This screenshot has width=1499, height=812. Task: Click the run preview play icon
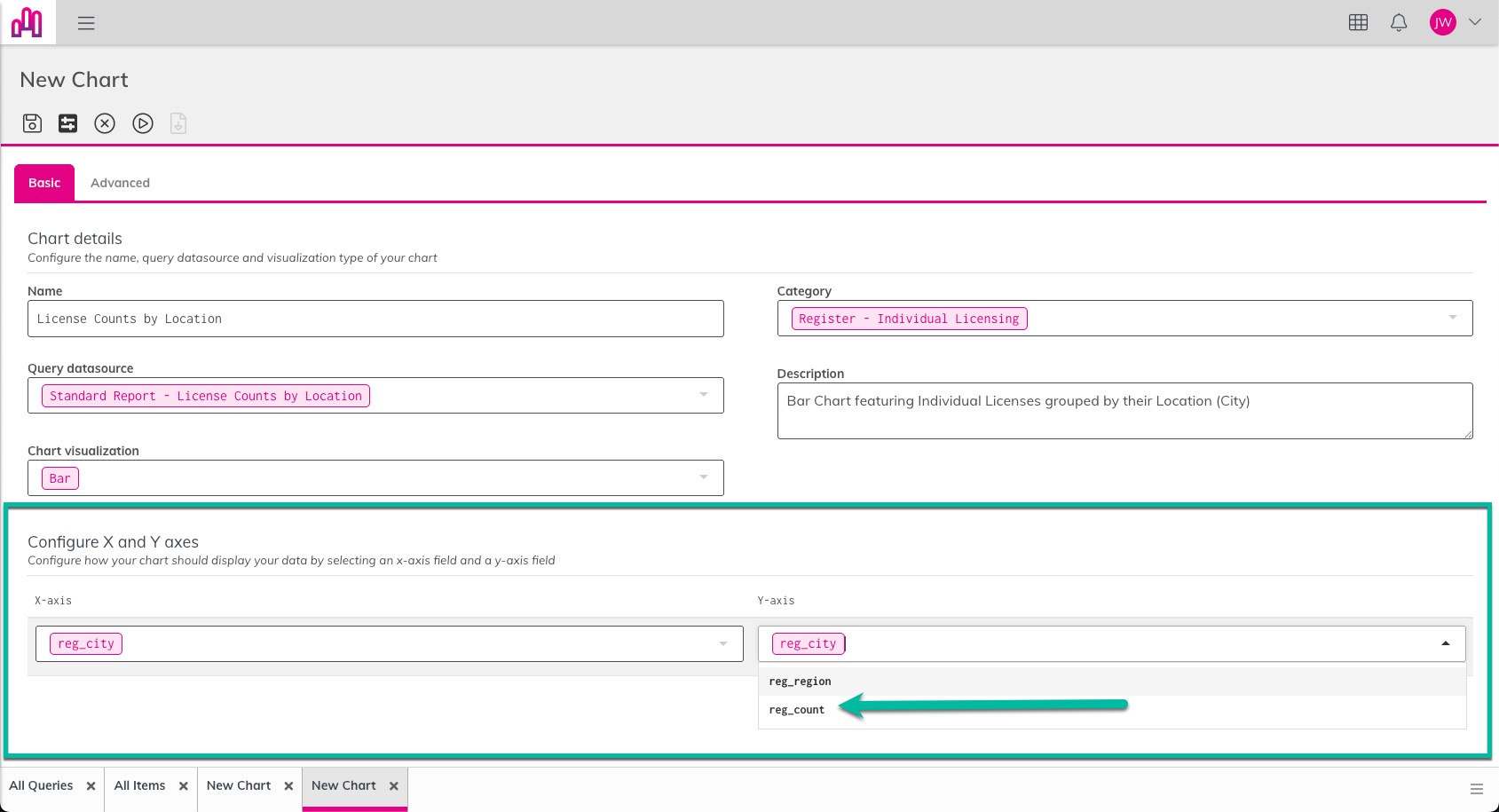143,123
